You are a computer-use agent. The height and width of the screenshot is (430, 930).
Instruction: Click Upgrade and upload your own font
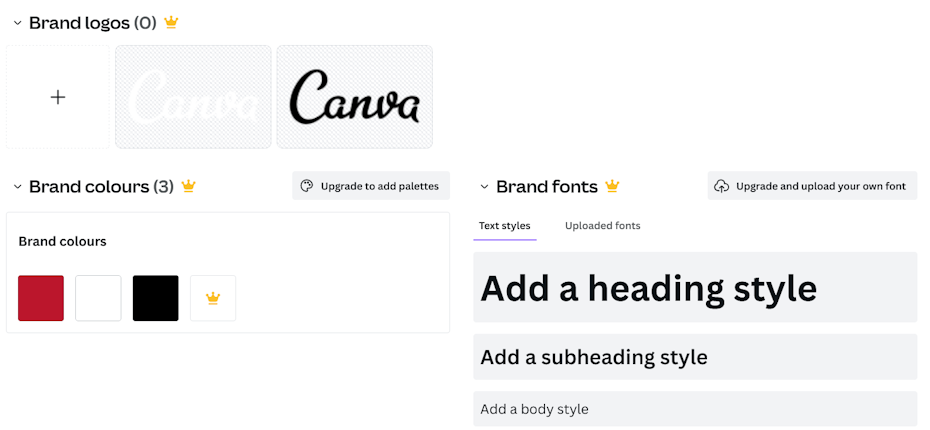[812, 186]
